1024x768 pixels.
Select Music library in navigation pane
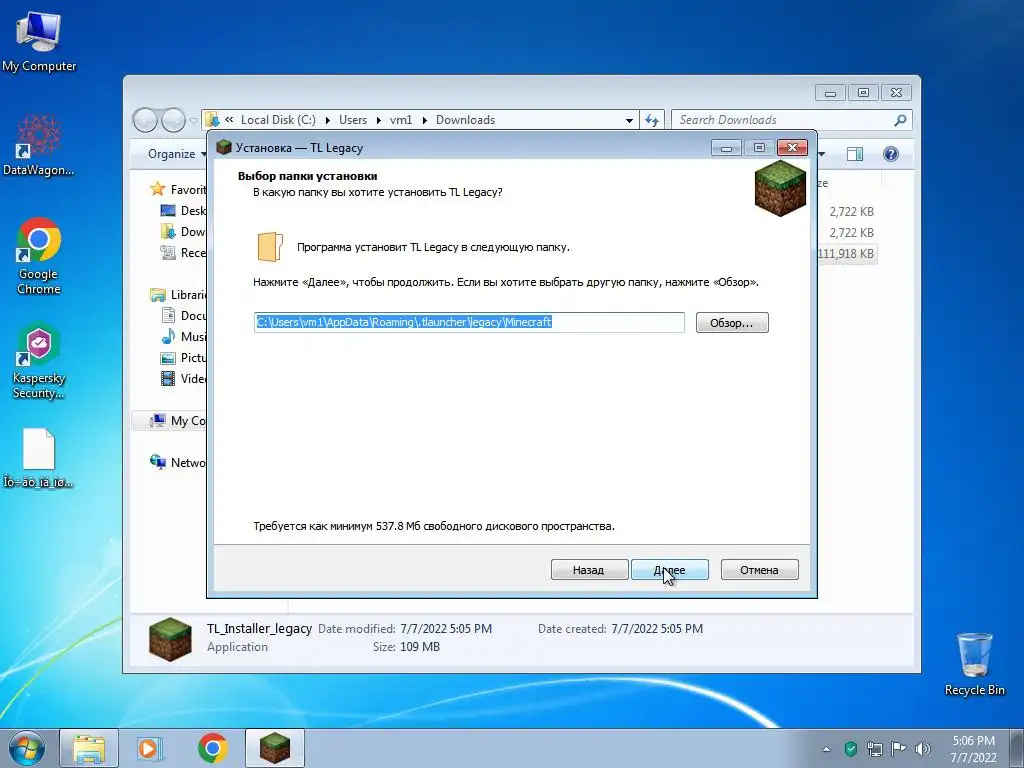click(x=183, y=336)
